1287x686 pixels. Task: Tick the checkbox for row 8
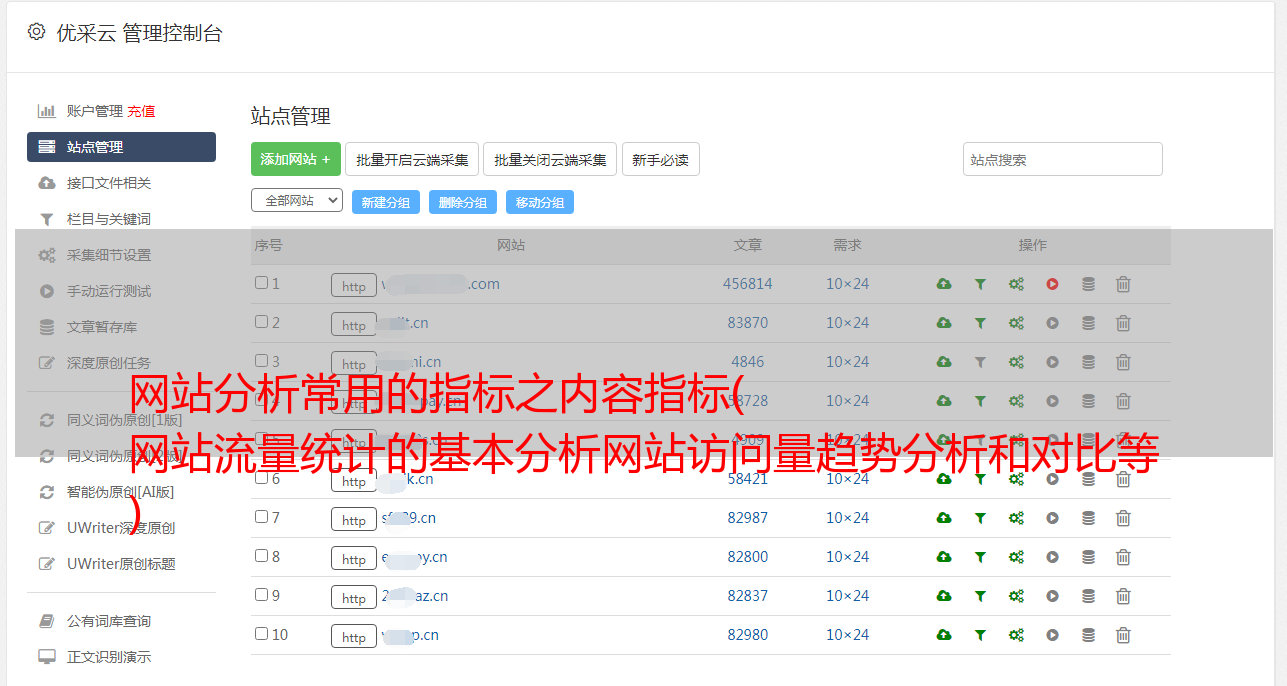(x=261, y=556)
